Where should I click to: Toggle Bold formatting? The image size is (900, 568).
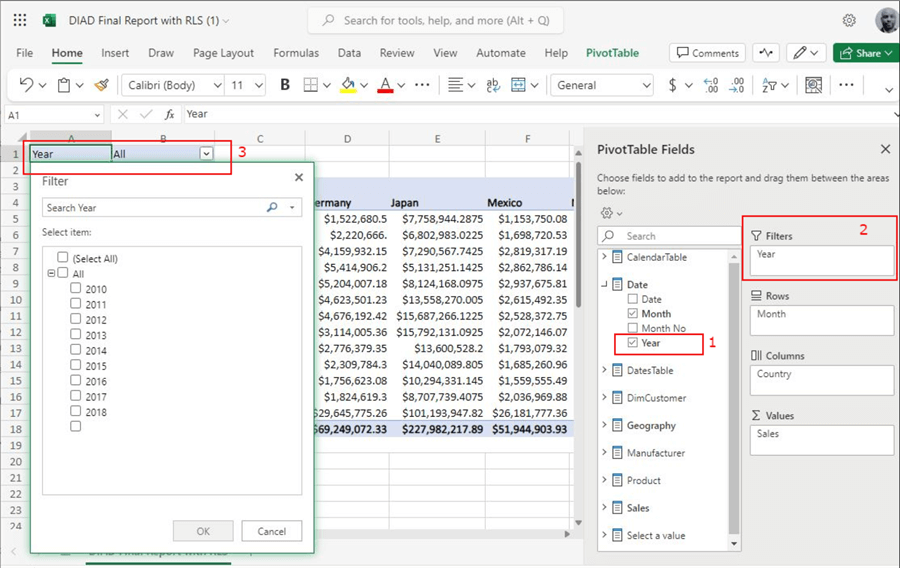(x=285, y=85)
